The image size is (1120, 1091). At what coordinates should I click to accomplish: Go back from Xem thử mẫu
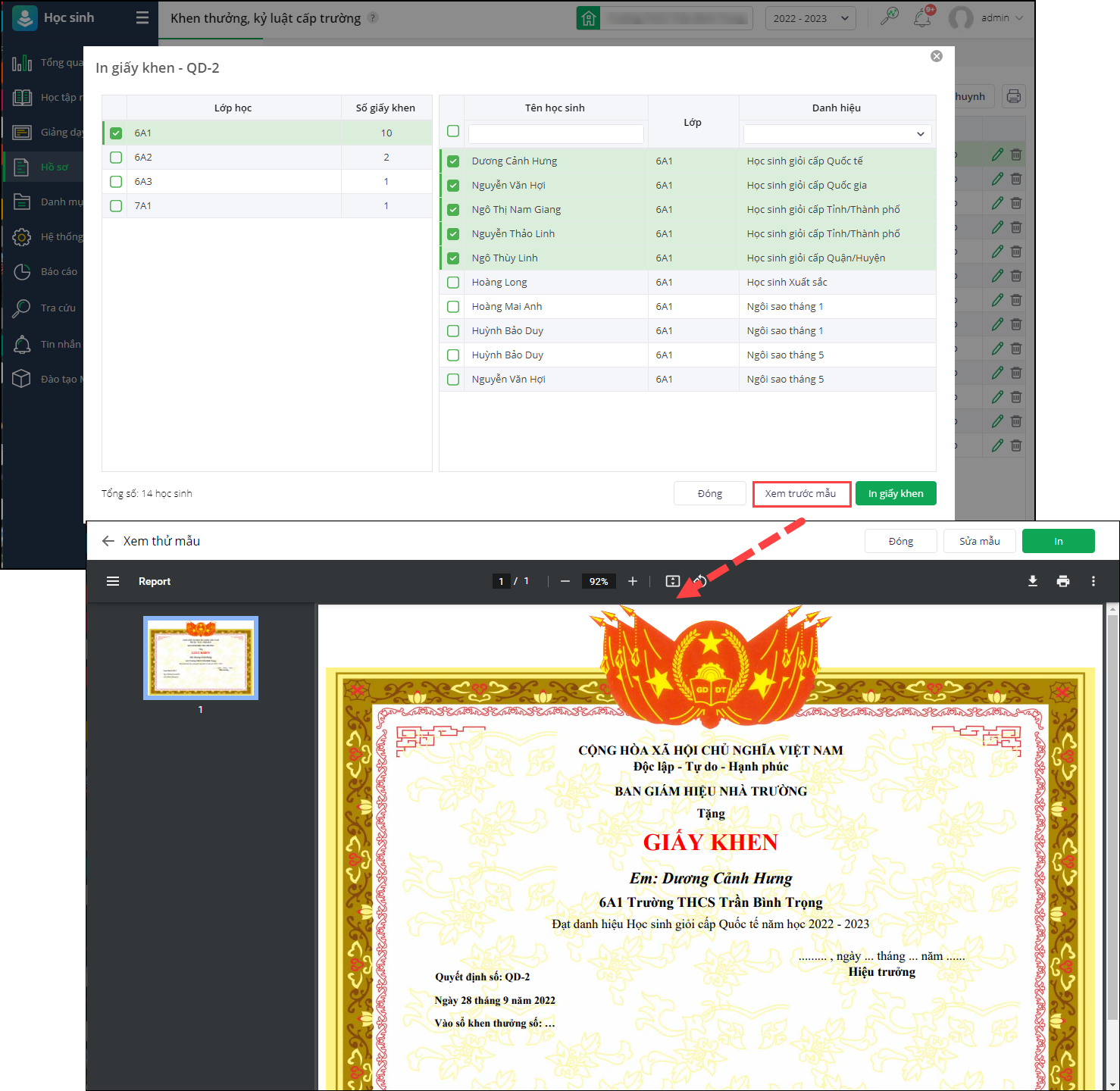[108, 541]
